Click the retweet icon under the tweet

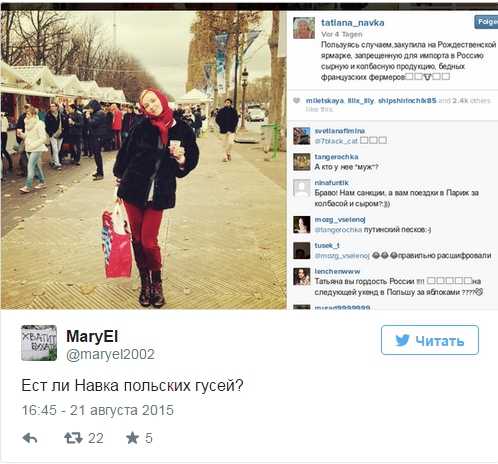[73, 438]
